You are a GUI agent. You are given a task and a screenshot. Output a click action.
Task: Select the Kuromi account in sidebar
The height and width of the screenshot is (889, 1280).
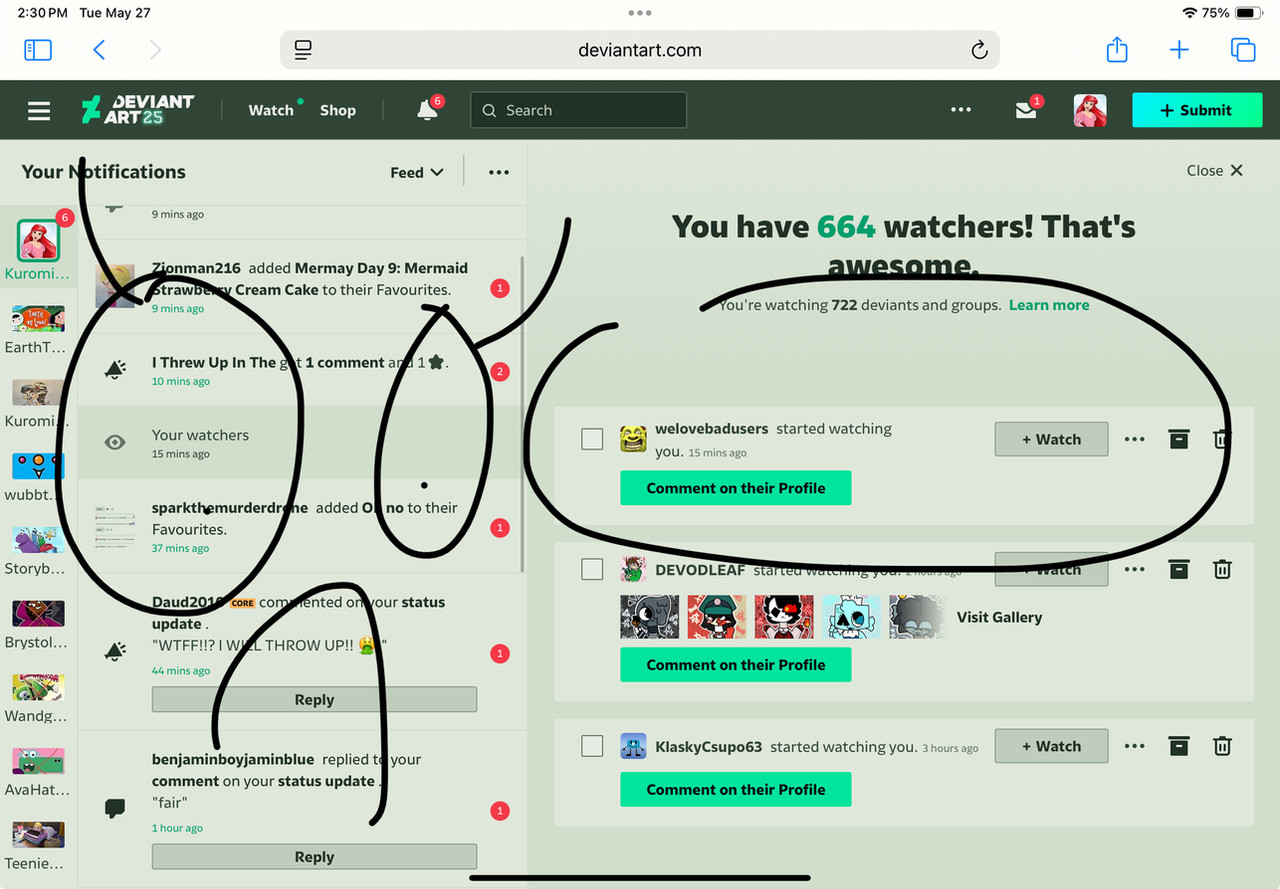pos(39,250)
